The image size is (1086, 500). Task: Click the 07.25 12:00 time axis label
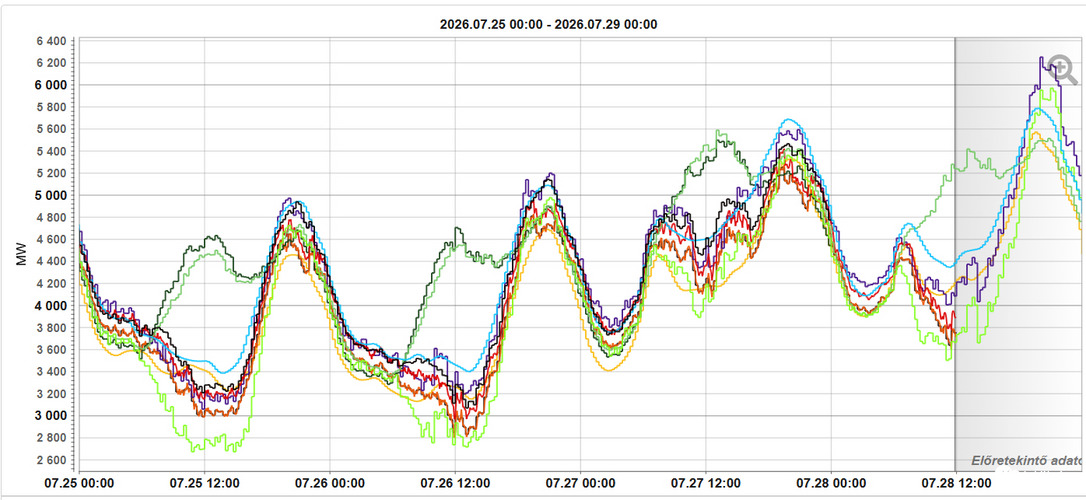205,483
